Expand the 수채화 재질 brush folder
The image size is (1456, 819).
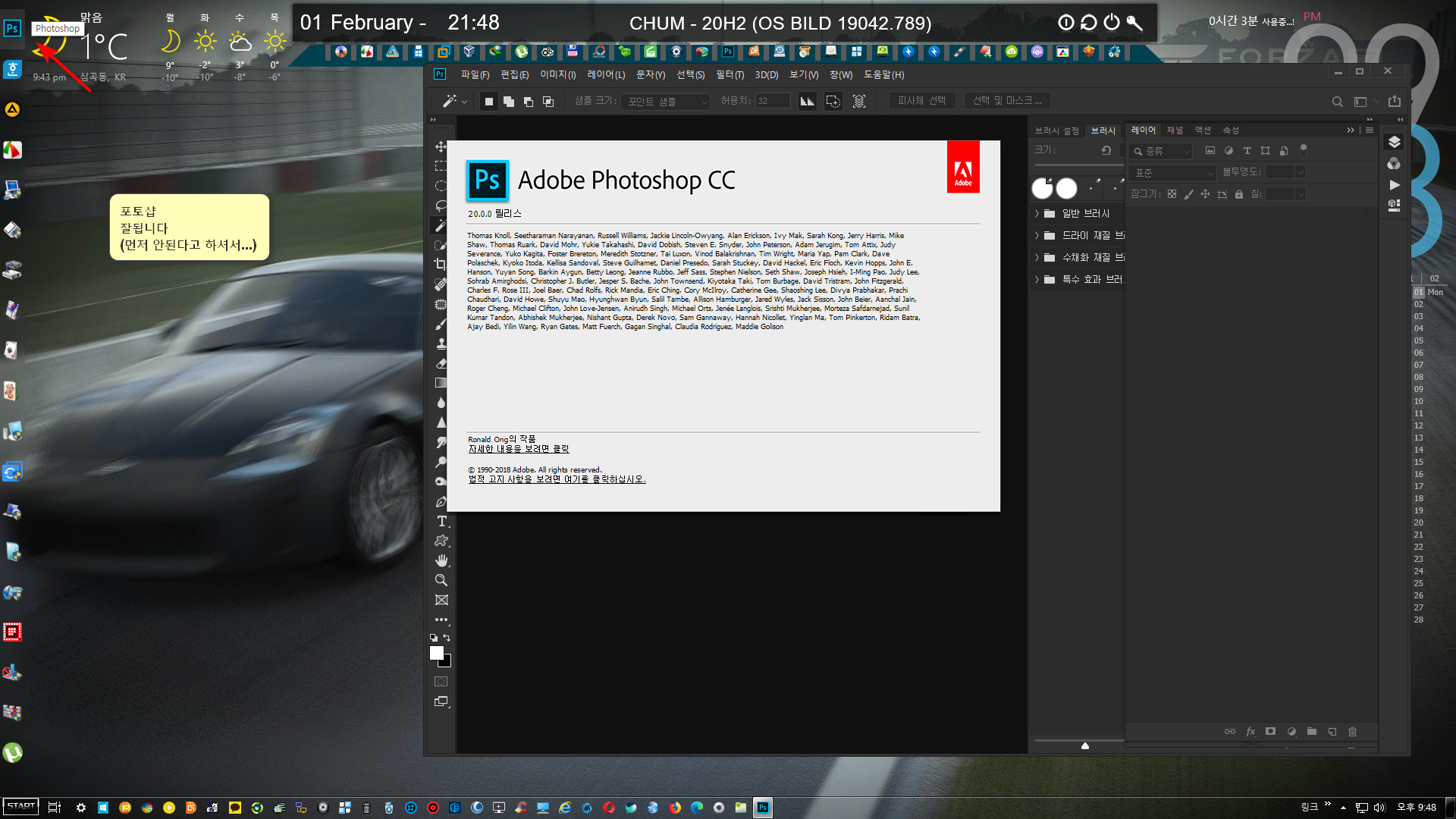click(x=1037, y=258)
